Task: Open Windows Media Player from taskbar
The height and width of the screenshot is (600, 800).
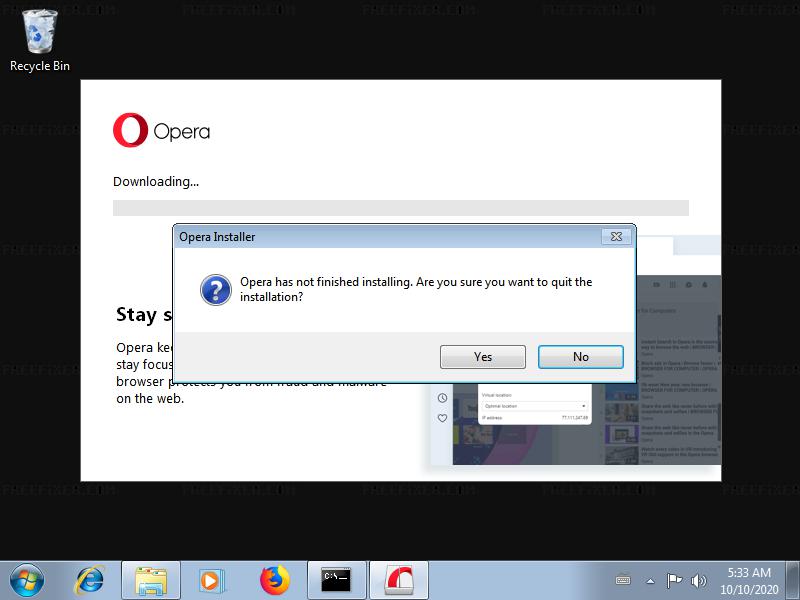Action: point(211,580)
